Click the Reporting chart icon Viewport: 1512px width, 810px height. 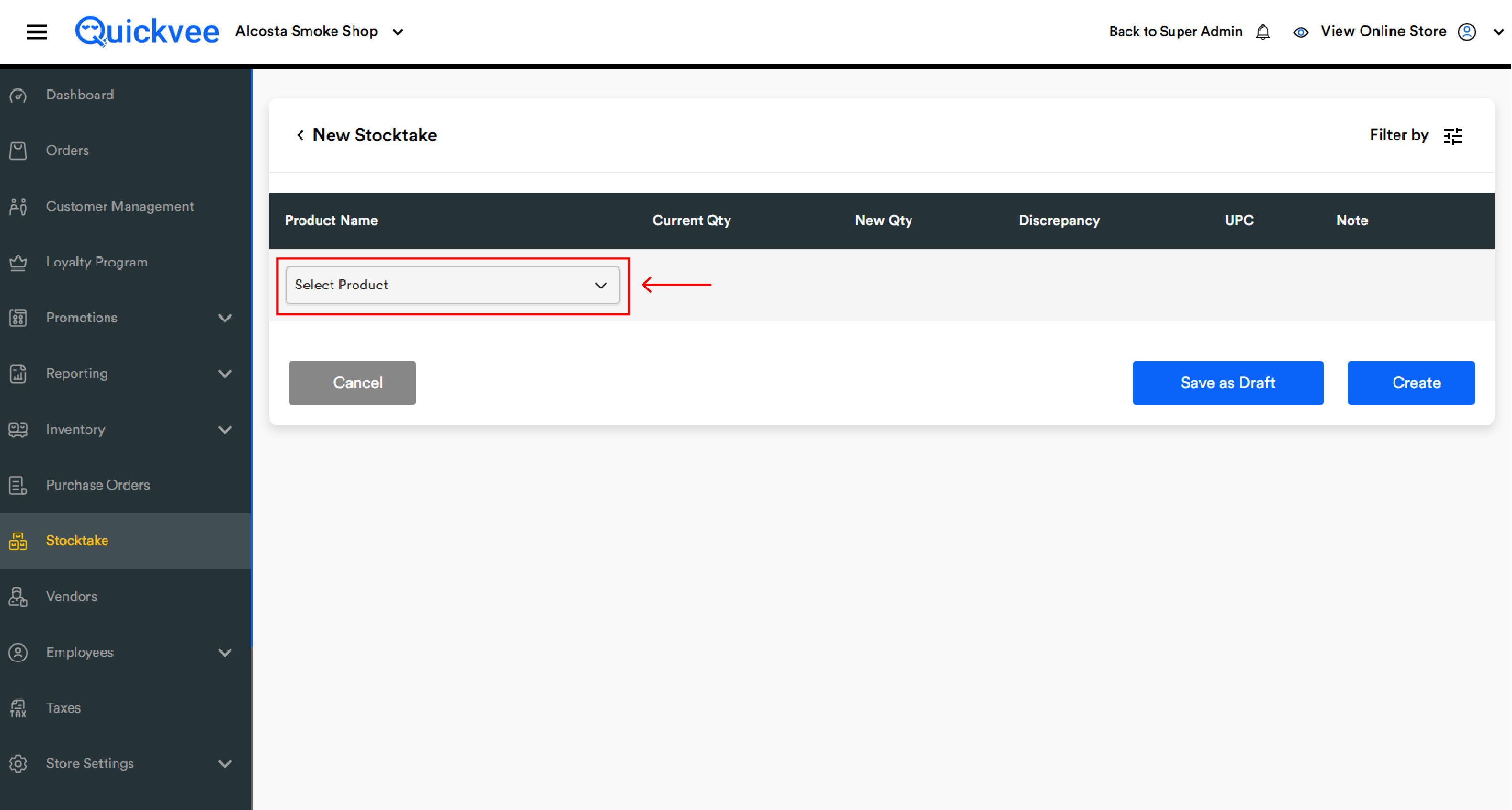tap(18, 374)
